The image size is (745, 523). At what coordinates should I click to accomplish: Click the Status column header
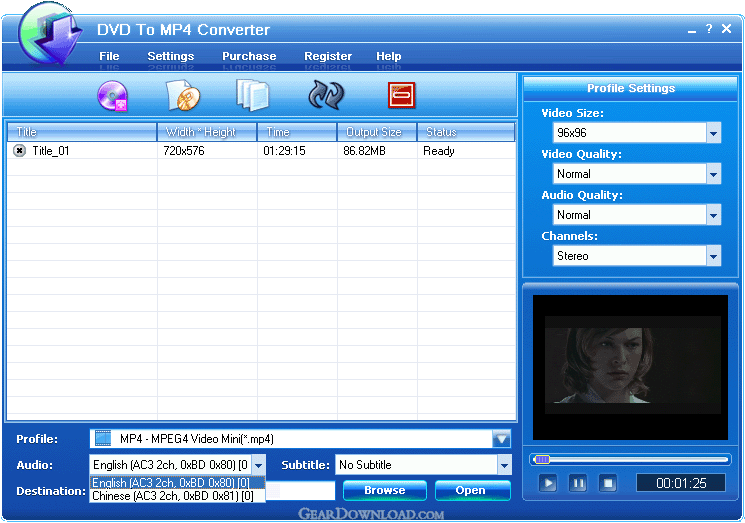pos(466,132)
